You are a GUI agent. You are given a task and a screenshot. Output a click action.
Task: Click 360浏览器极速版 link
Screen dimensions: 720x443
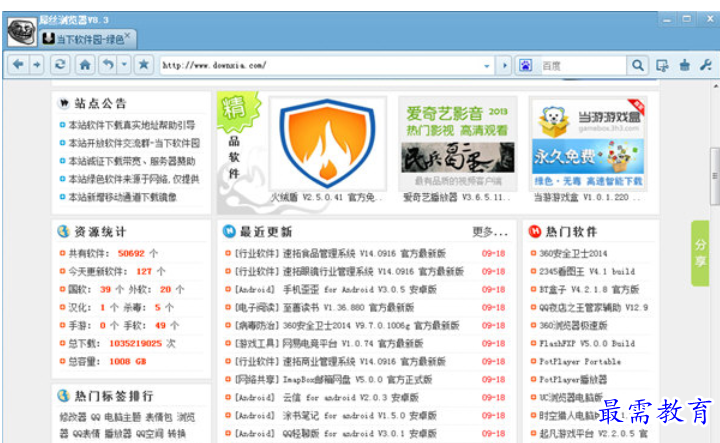click(x=573, y=325)
